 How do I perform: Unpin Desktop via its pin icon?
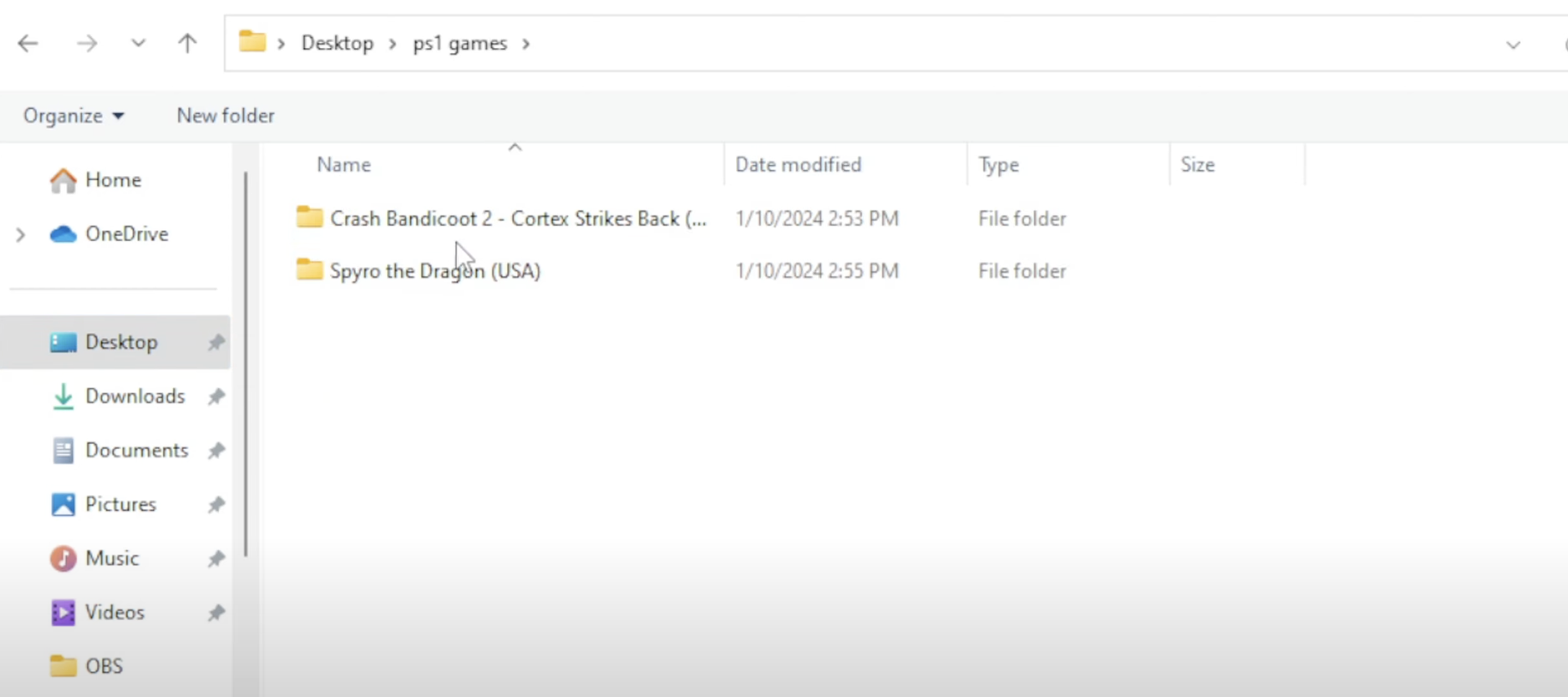click(216, 342)
